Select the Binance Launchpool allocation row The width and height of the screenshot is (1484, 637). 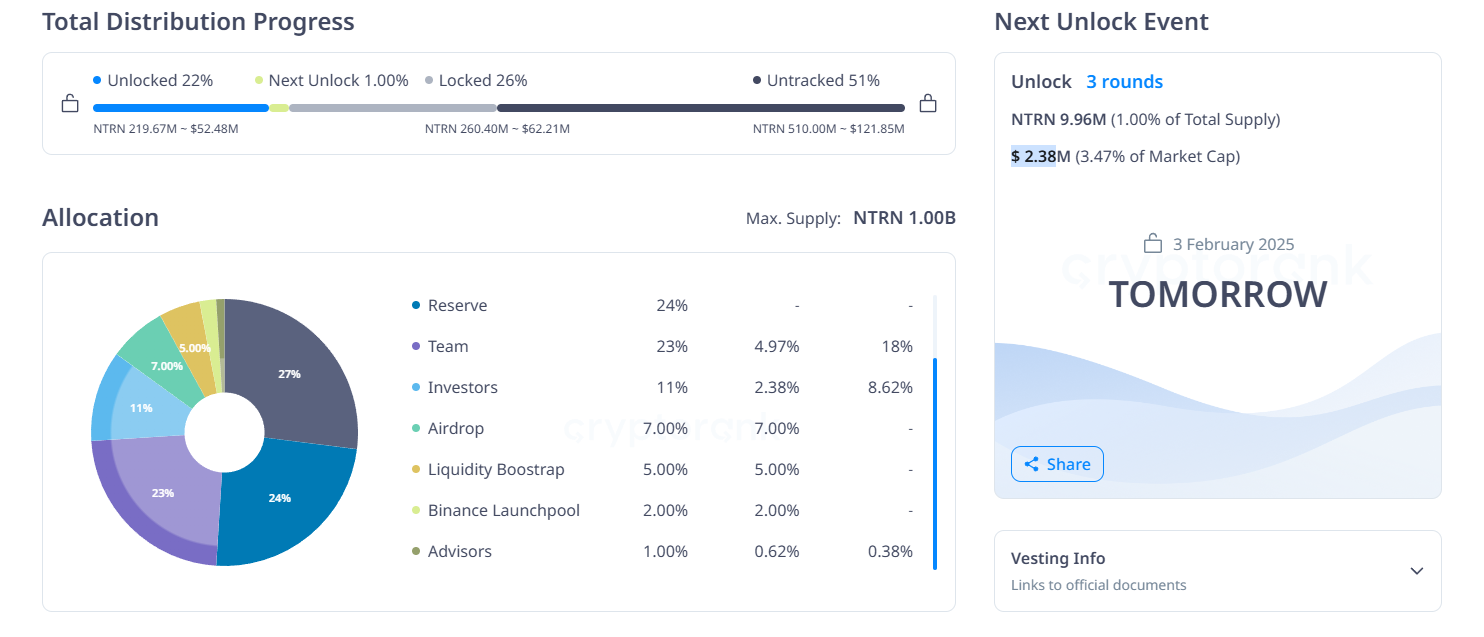pyautogui.click(x=662, y=510)
